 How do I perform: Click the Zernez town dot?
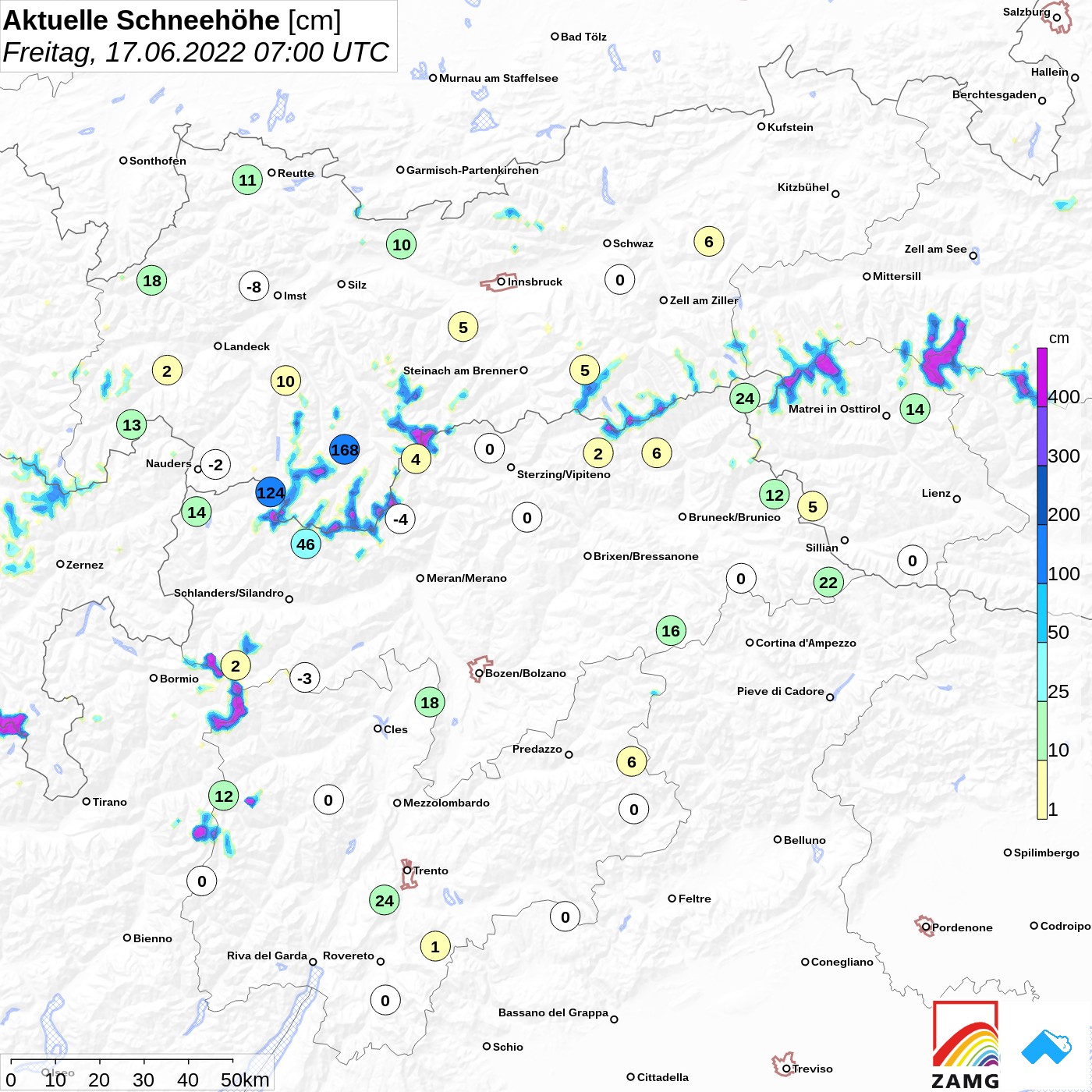[60, 564]
